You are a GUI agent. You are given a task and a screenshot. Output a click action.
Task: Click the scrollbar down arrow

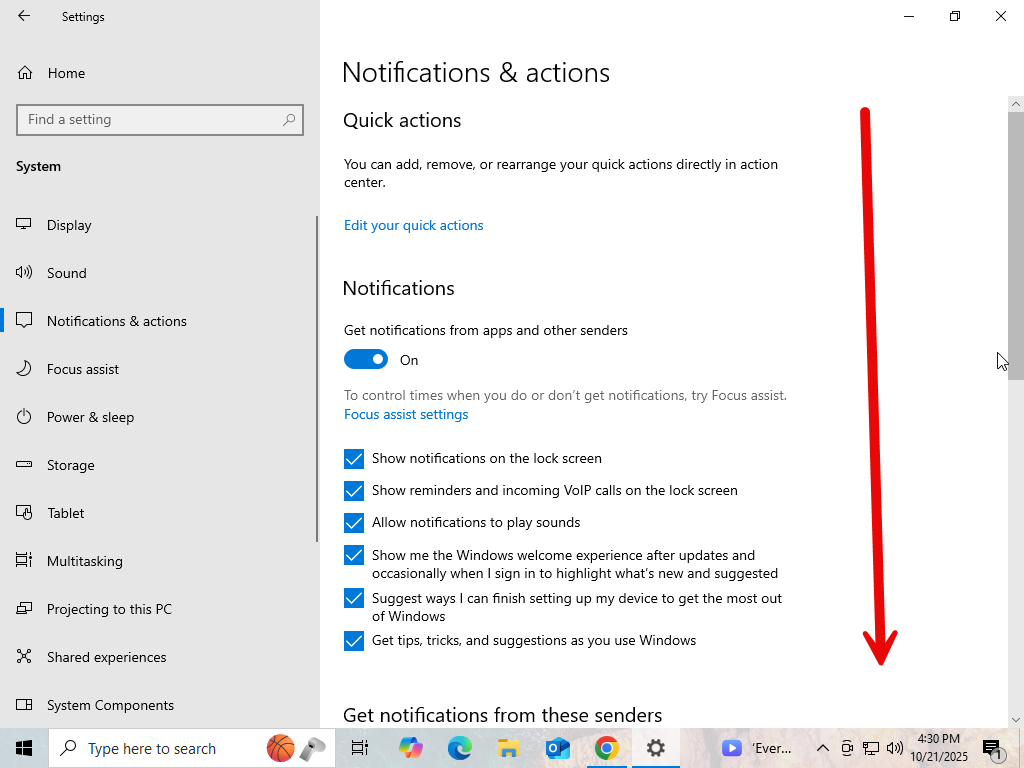pos(1016,719)
